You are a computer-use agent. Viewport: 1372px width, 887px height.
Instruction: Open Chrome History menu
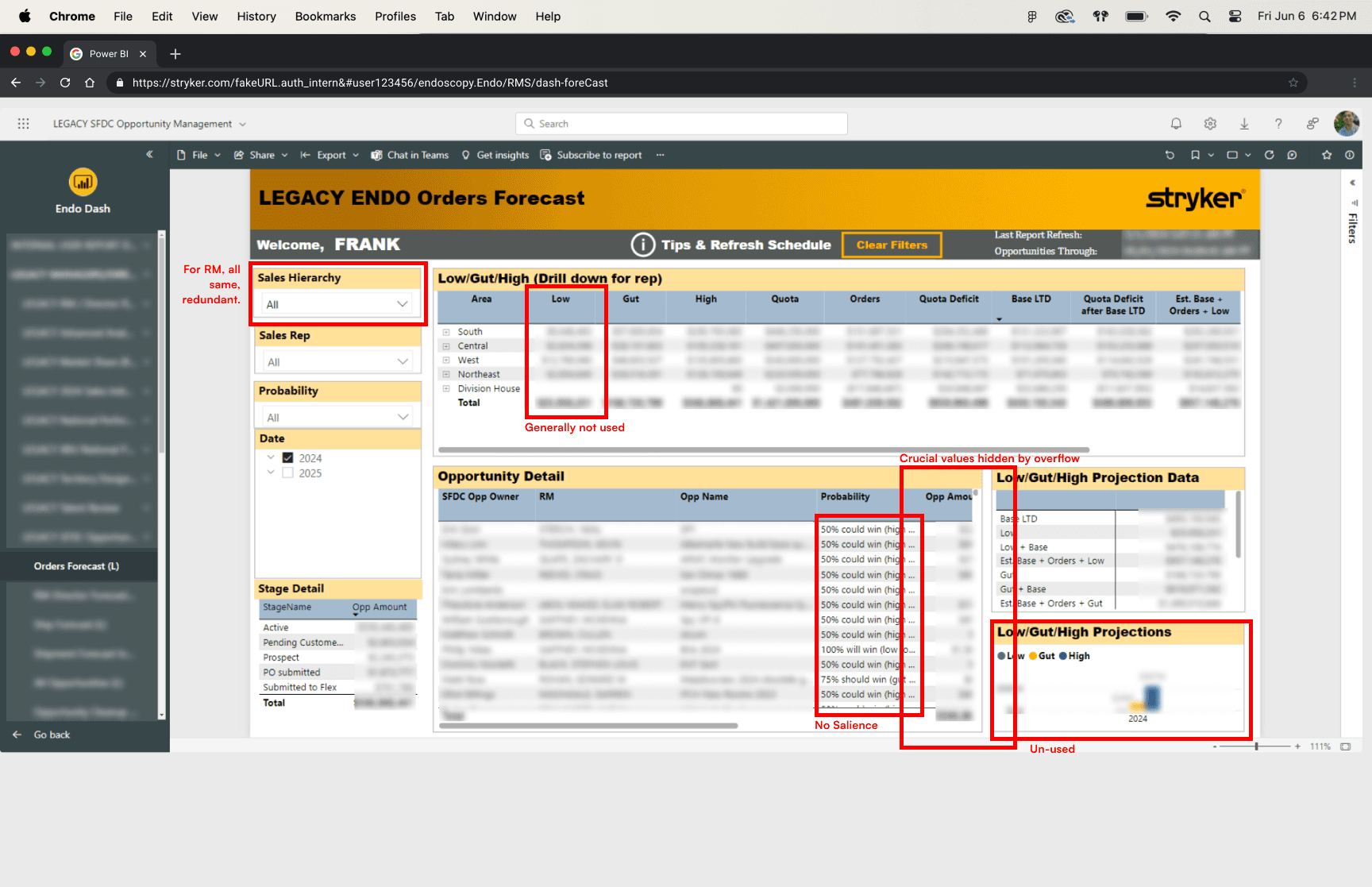(256, 16)
